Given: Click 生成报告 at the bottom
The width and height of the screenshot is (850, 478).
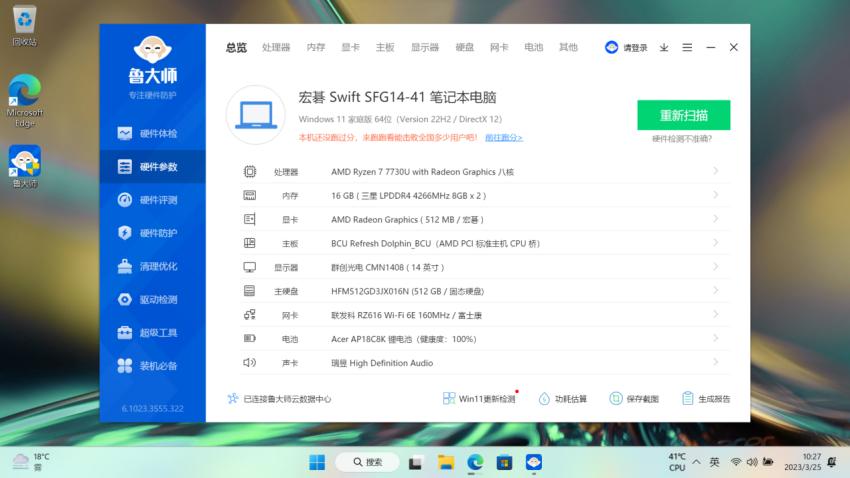Looking at the screenshot, I should pos(707,399).
